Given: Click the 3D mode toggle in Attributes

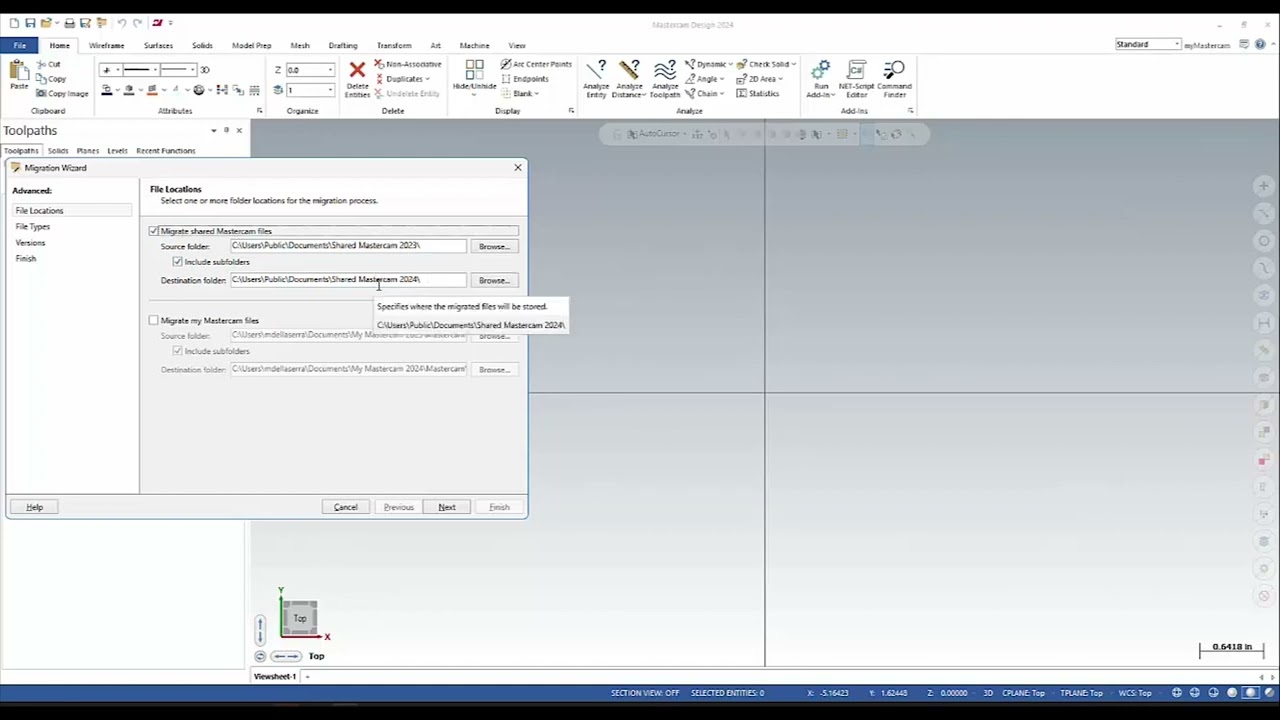Looking at the screenshot, I should [204, 70].
